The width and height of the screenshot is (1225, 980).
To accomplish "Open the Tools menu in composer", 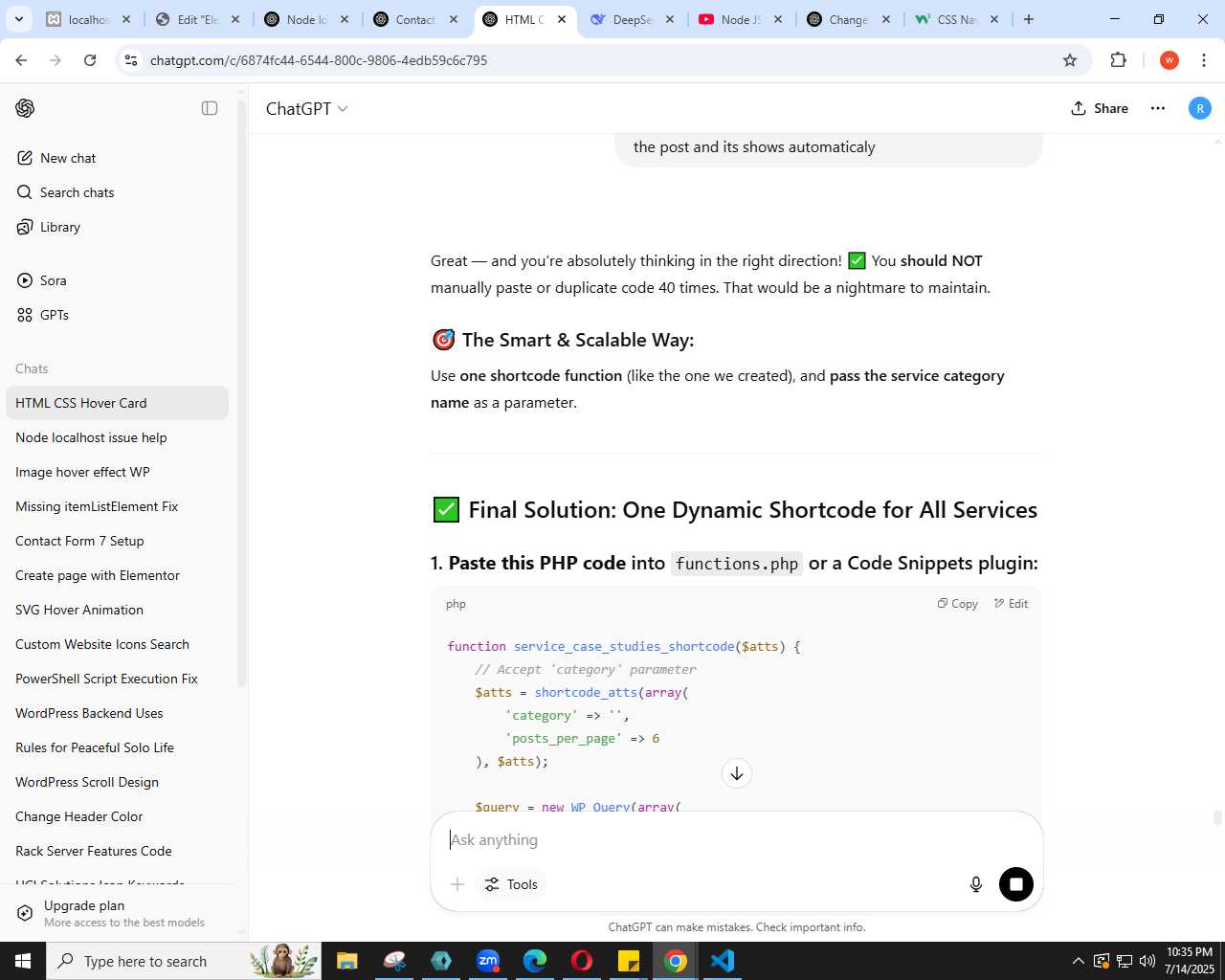I will coord(511,884).
